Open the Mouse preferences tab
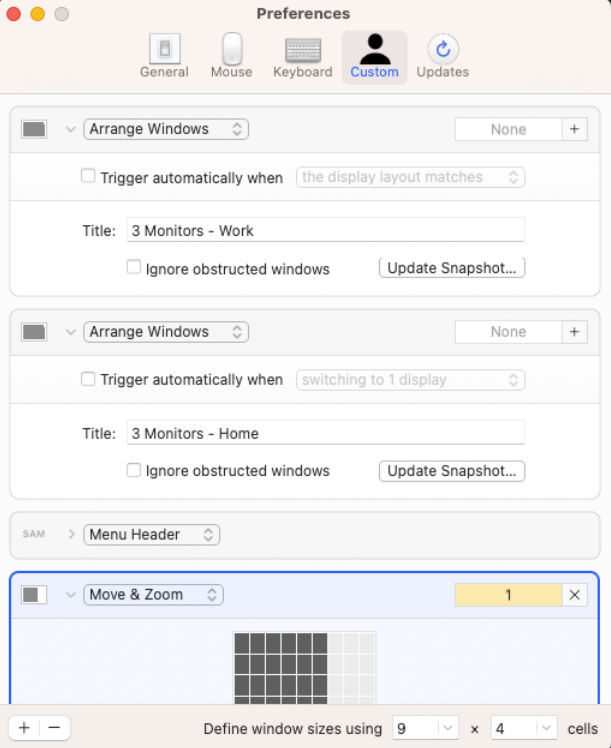Viewport: 611px width, 748px height. click(232, 57)
